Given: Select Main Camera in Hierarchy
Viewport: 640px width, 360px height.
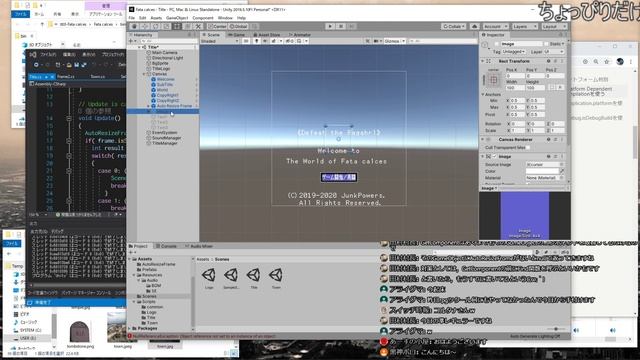Looking at the screenshot, I should (164, 53).
